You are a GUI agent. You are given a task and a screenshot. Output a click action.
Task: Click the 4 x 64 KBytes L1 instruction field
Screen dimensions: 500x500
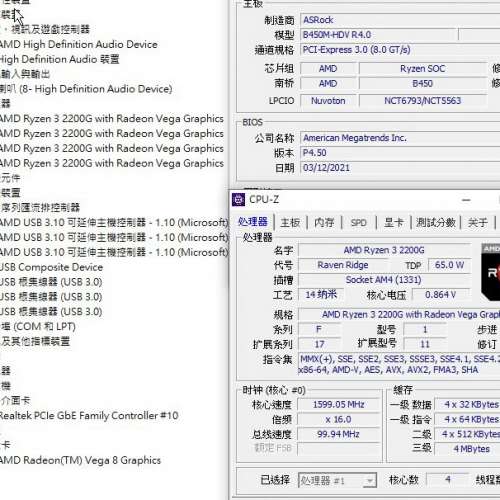point(467,419)
